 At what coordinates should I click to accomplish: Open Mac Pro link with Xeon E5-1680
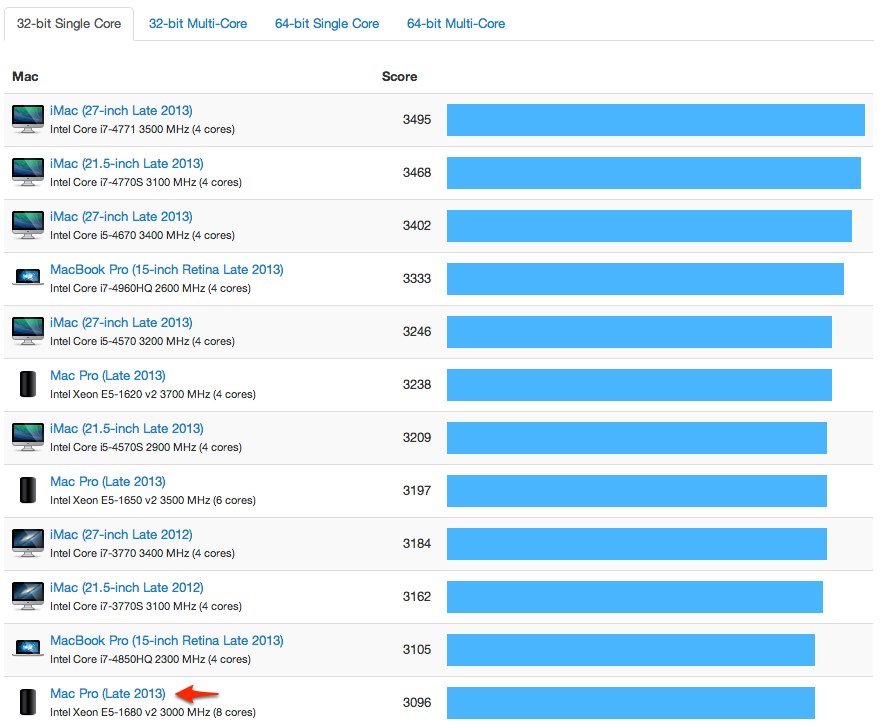[108, 694]
